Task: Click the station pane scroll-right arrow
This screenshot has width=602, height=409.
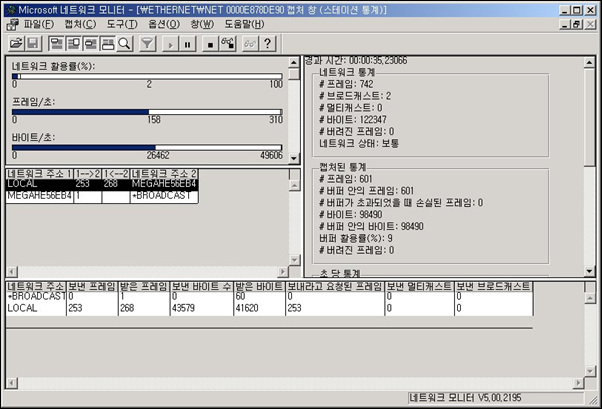Action: 578,383
